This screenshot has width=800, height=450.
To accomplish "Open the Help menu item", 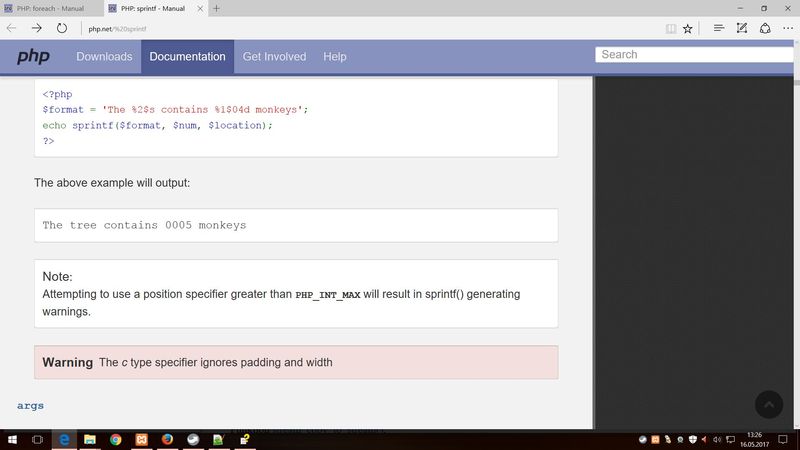I will tap(335, 57).
